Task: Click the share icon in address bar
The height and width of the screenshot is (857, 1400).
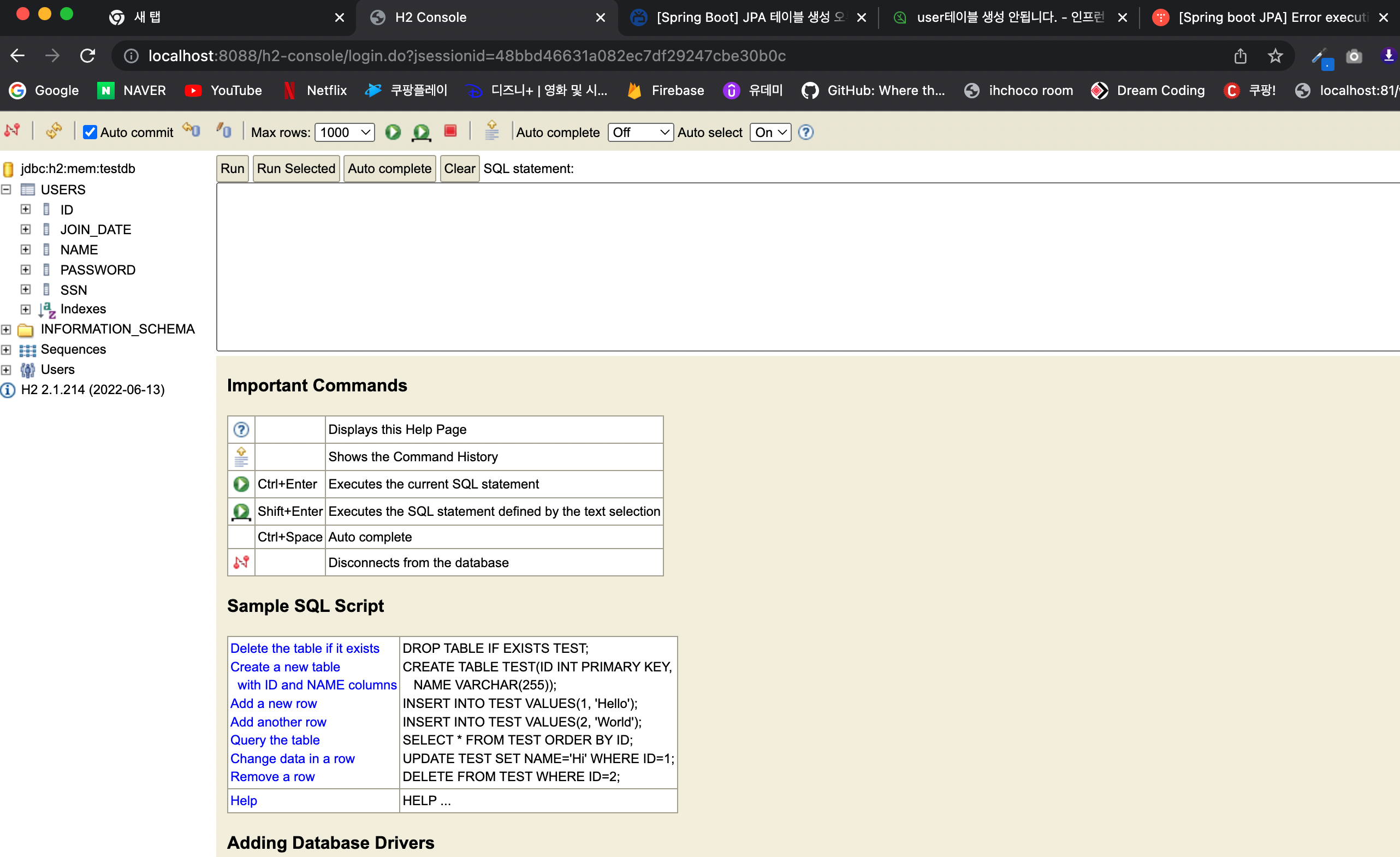Action: click(1241, 56)
